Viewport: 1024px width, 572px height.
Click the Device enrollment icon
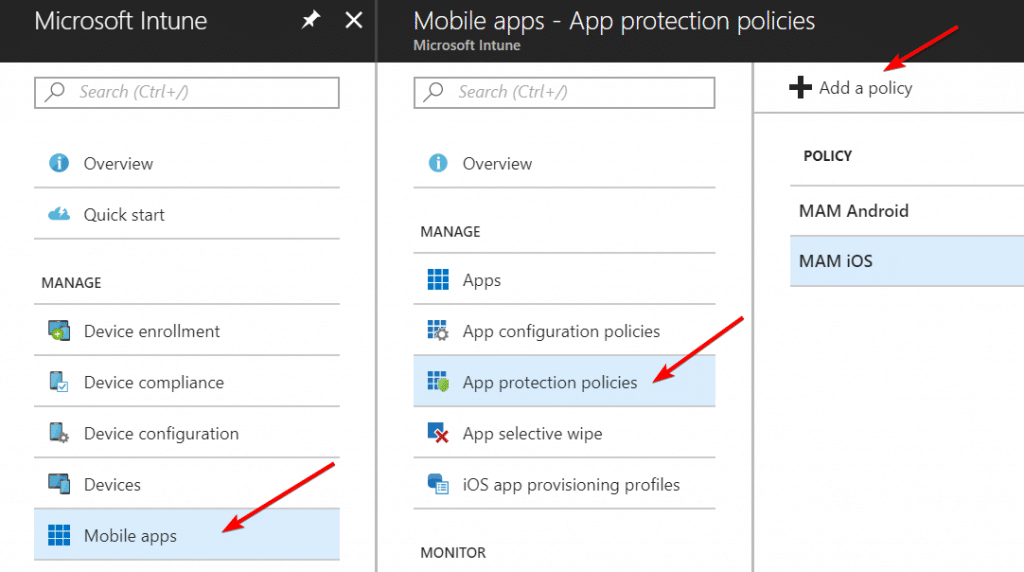[59, 332]
